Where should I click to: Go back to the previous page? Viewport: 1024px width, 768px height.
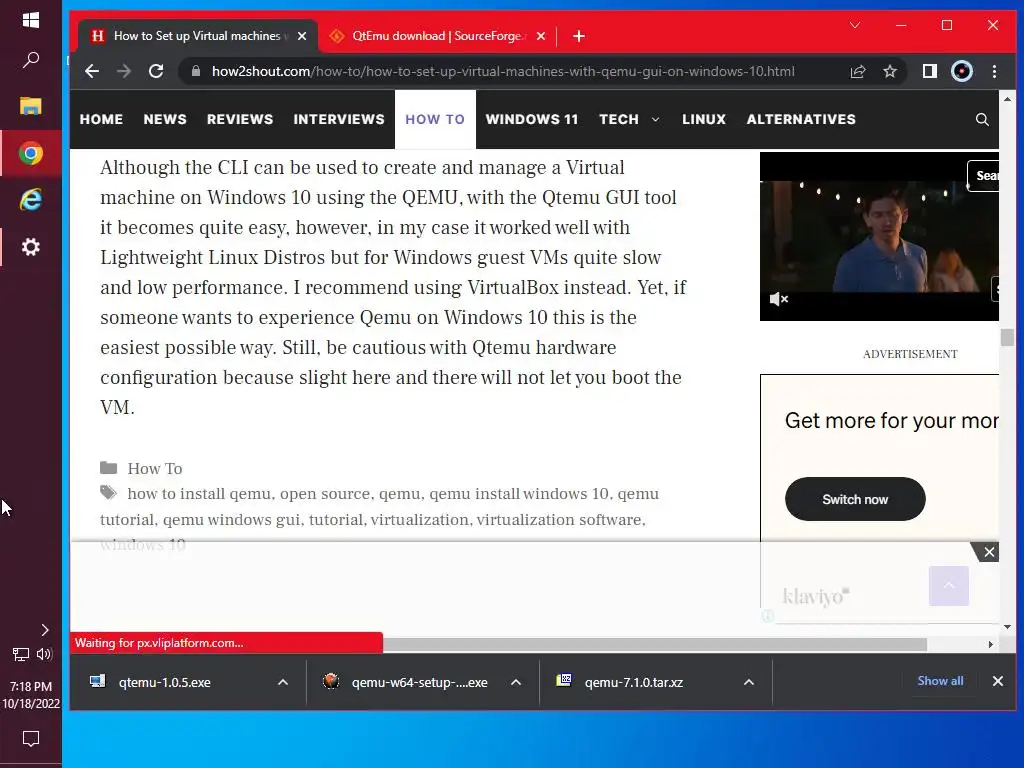click(92, 71)
